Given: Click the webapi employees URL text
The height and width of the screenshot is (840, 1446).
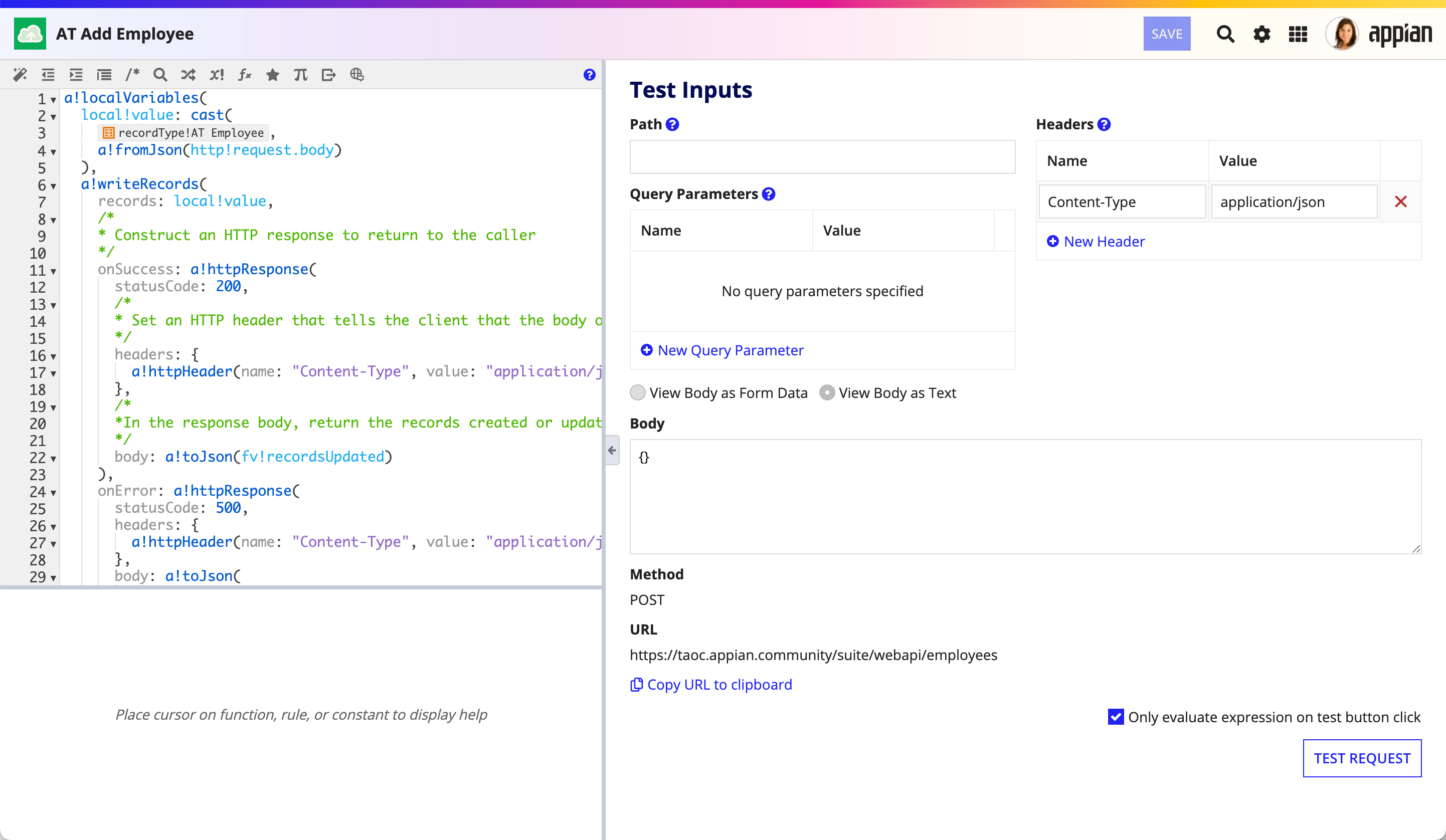Looking at the screenshot, I should [814, 655].
